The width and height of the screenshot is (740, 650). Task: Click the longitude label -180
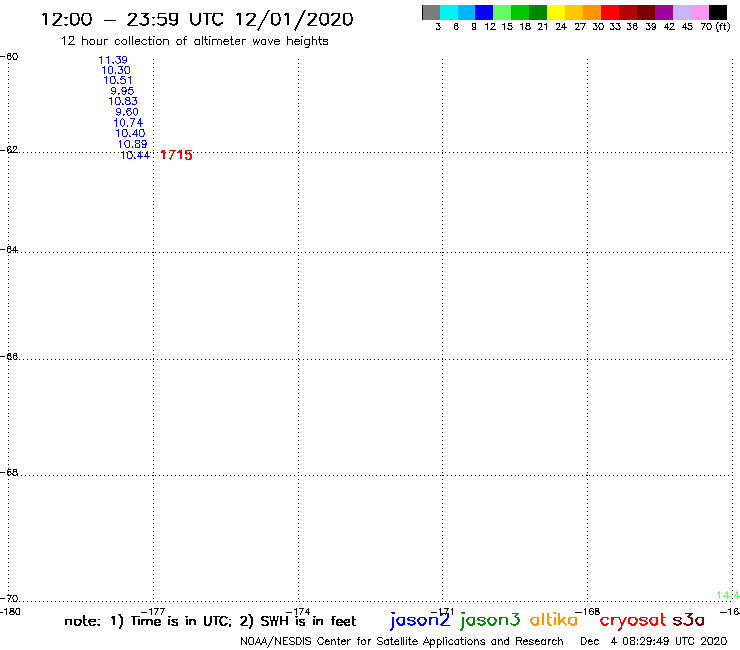click(x=10, y=612)
